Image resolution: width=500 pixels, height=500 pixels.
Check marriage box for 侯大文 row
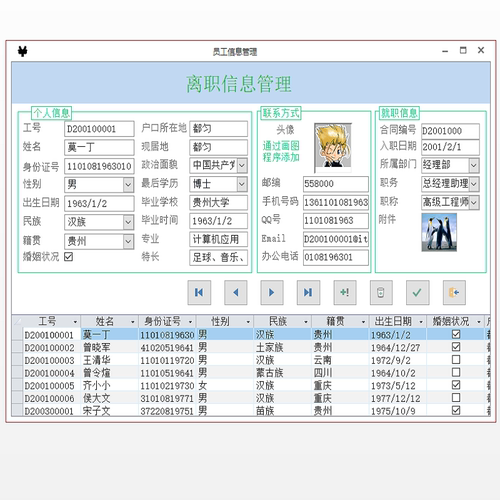[456, 397]
